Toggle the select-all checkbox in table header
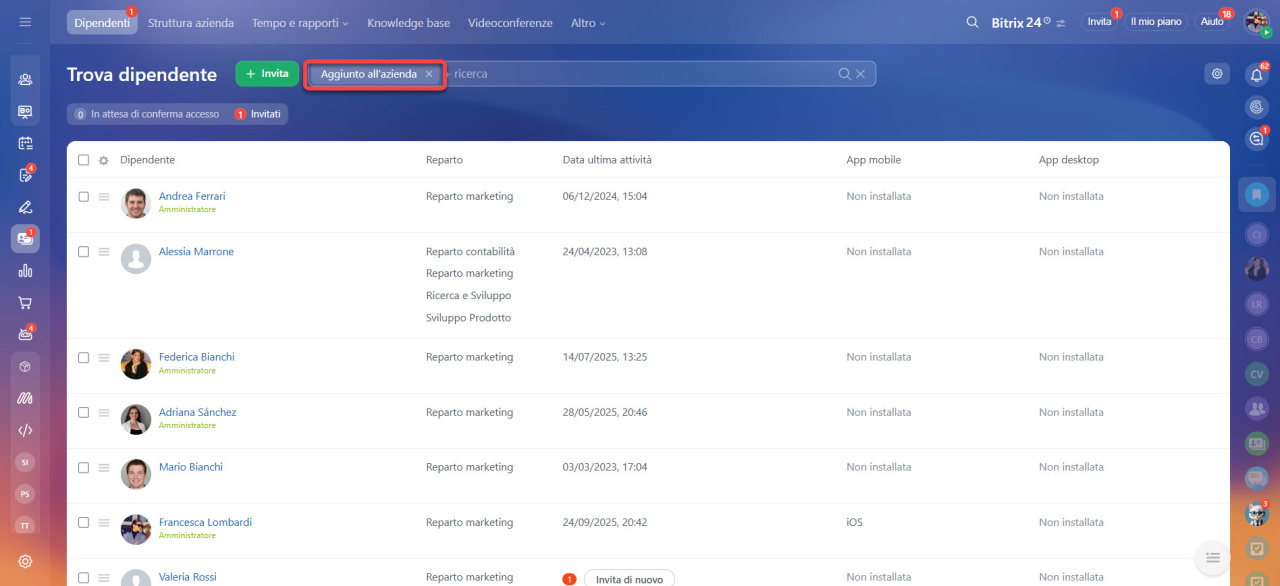This screenshot has width=1280, height=586. (x=84, y=160)
